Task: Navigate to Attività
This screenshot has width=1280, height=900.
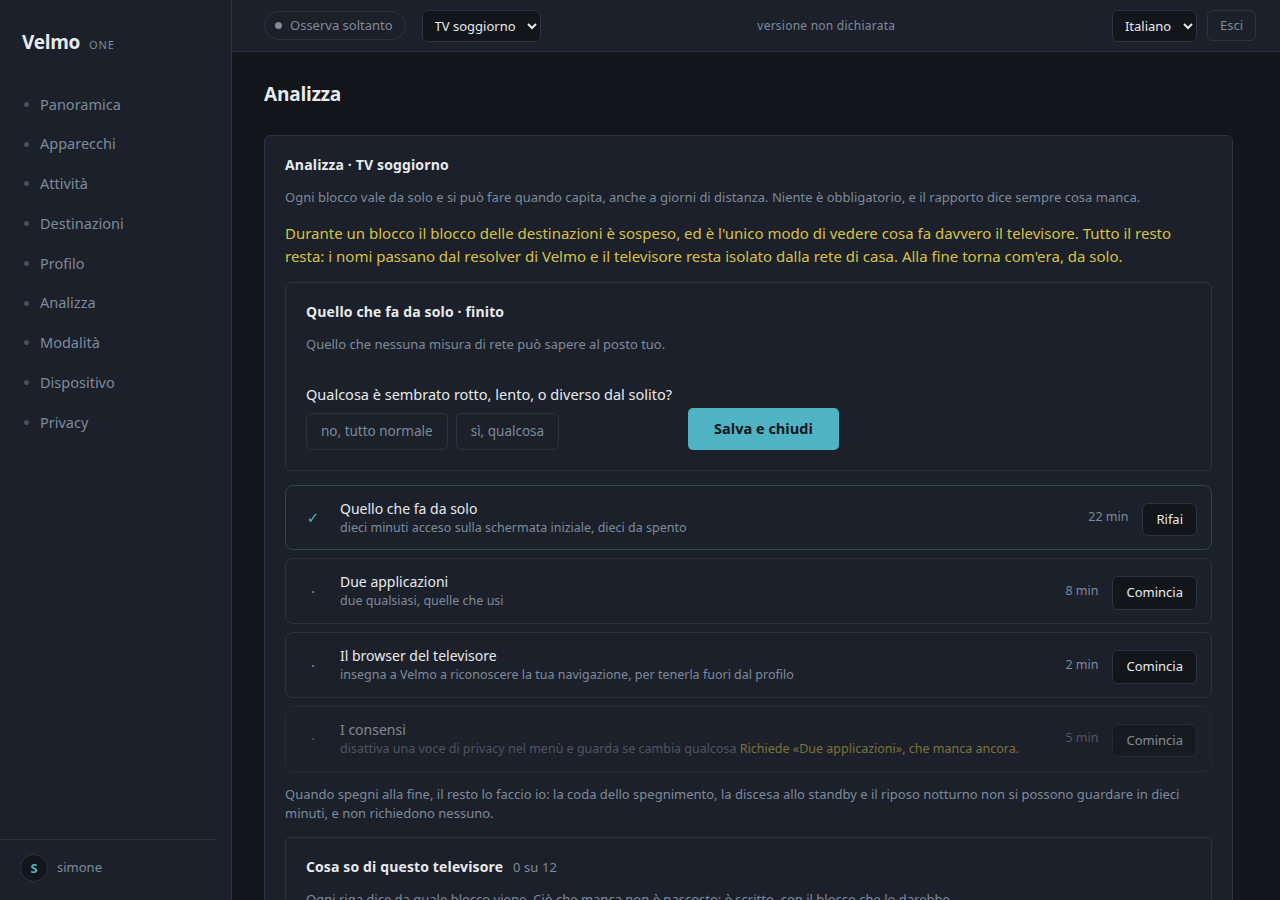Action: [64, 184]
